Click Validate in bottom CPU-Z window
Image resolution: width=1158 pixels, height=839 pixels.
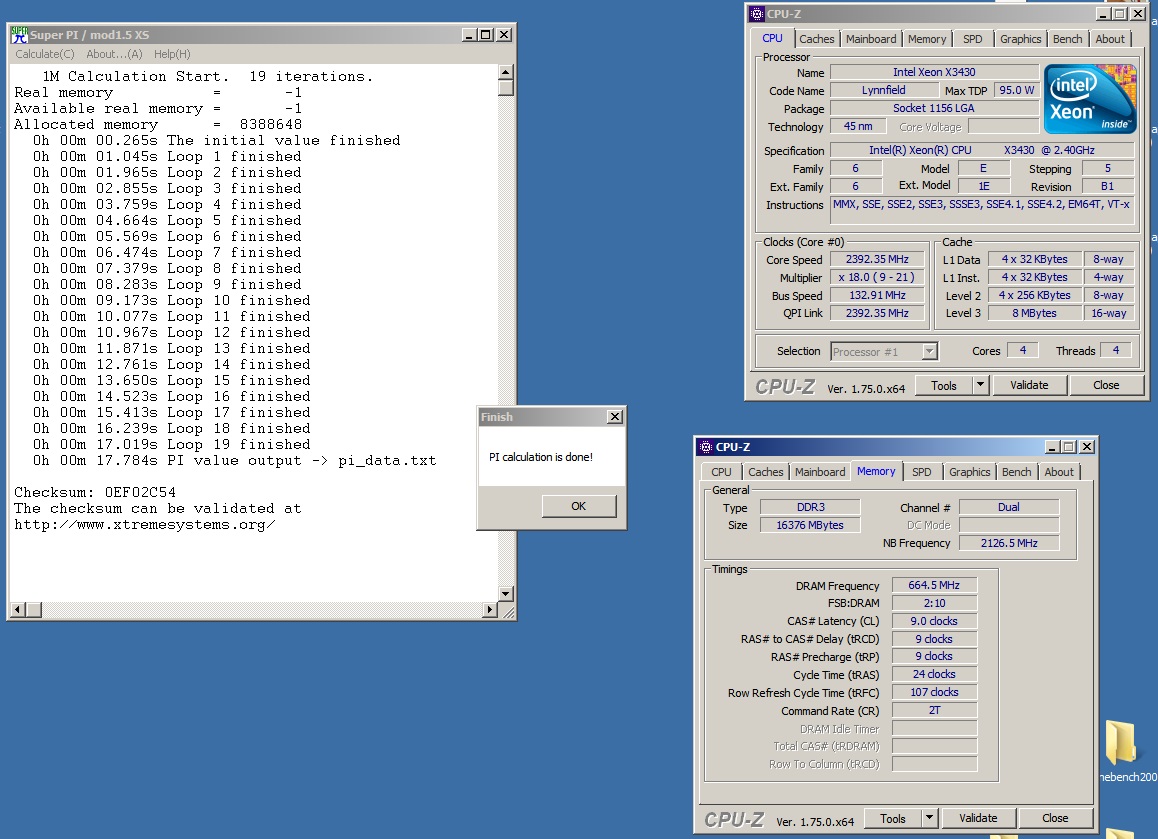point(978,818)
